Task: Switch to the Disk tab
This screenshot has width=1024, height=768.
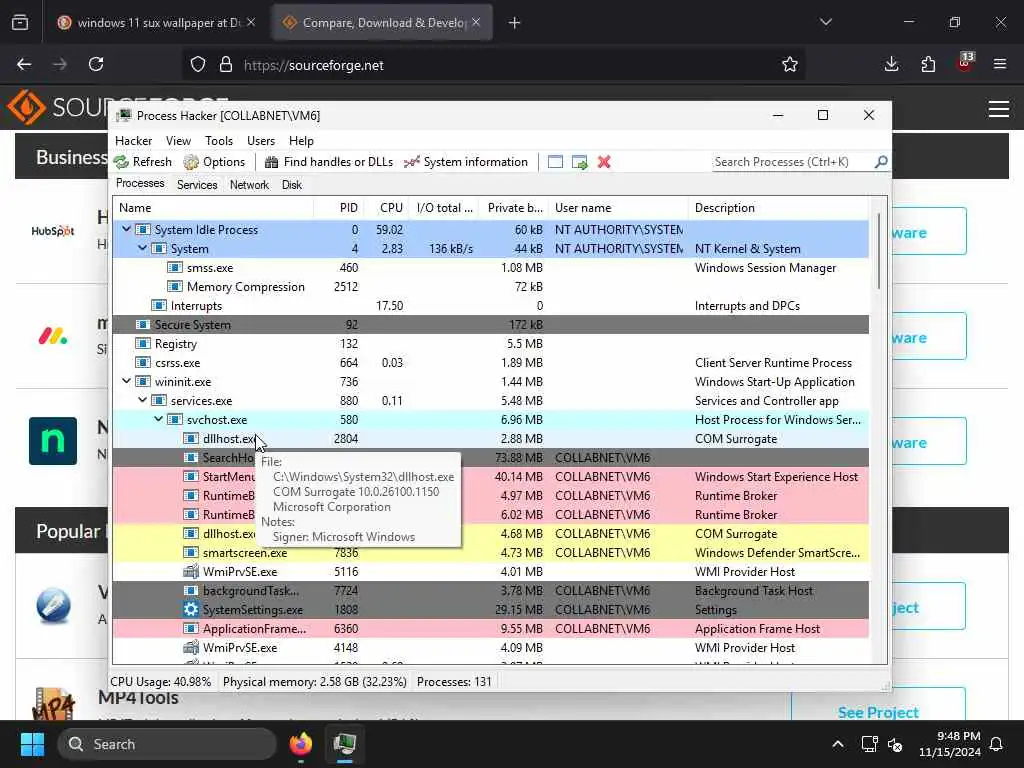Action: (292, 185)
